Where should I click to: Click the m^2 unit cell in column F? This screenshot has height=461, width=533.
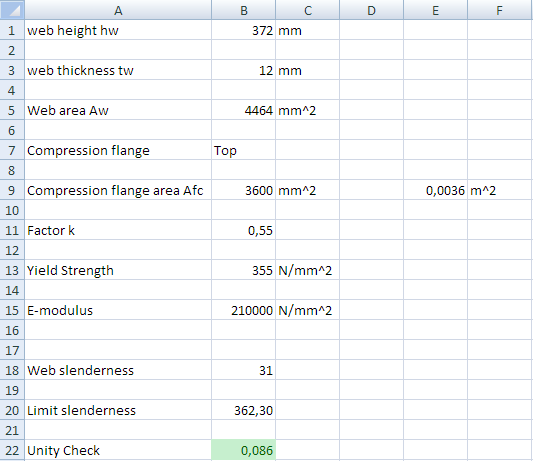point(500,190)
